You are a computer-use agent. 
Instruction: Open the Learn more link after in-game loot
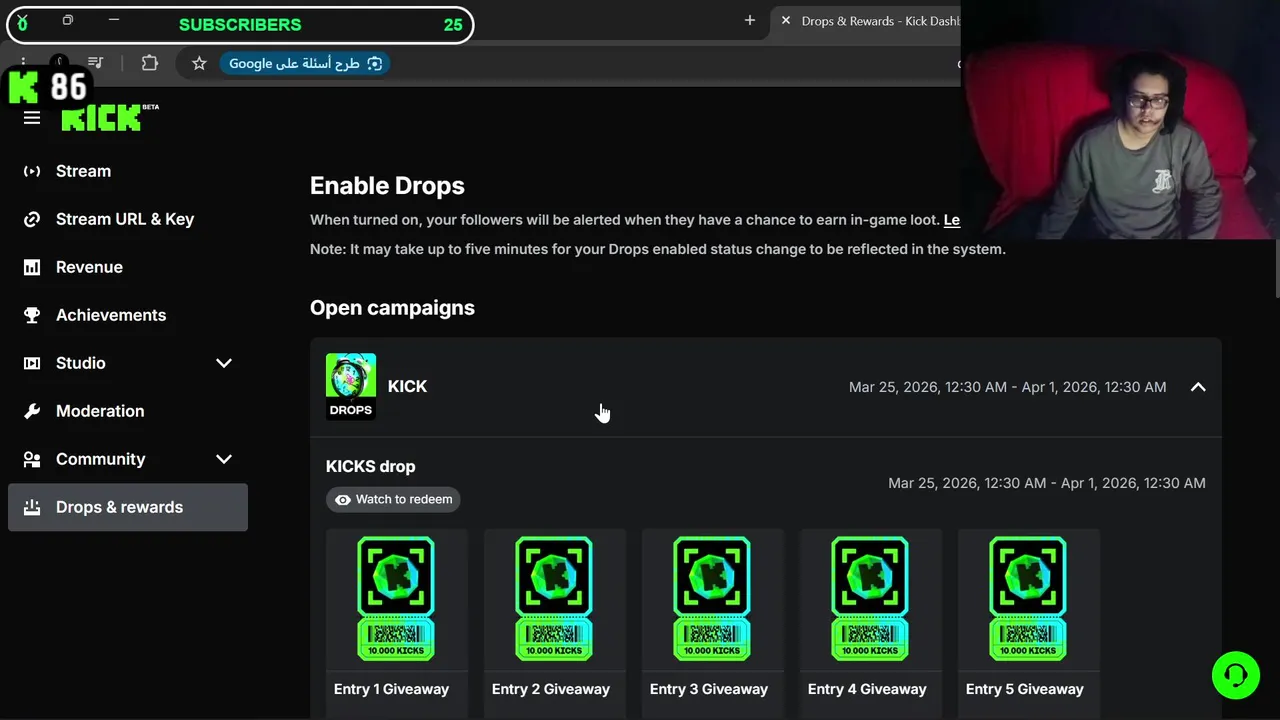[952, 220]
